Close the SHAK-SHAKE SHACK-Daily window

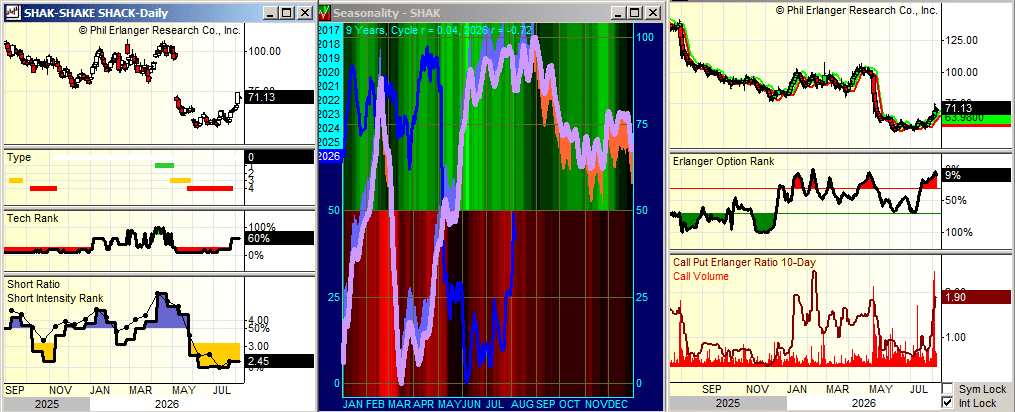304,12
